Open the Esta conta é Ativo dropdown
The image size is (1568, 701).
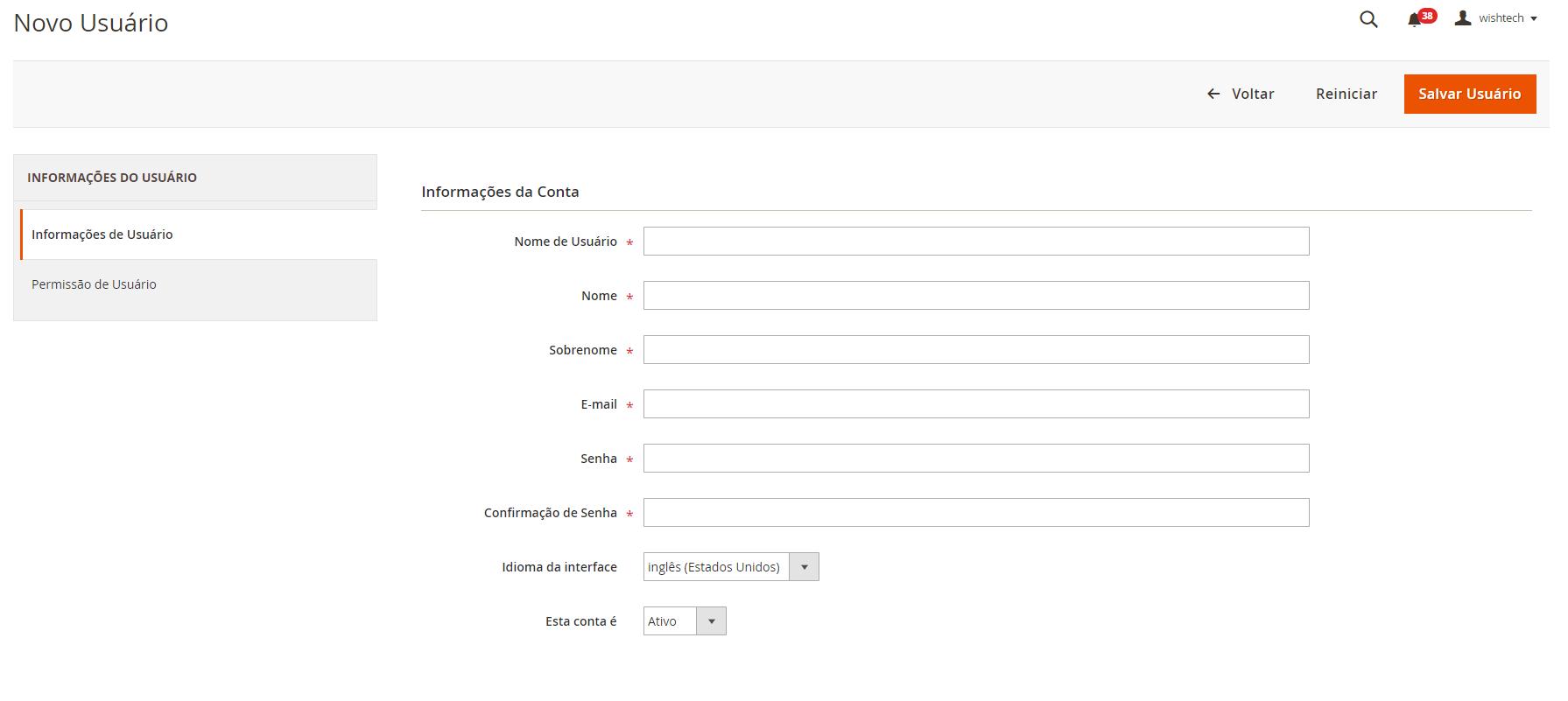(685, 621)
